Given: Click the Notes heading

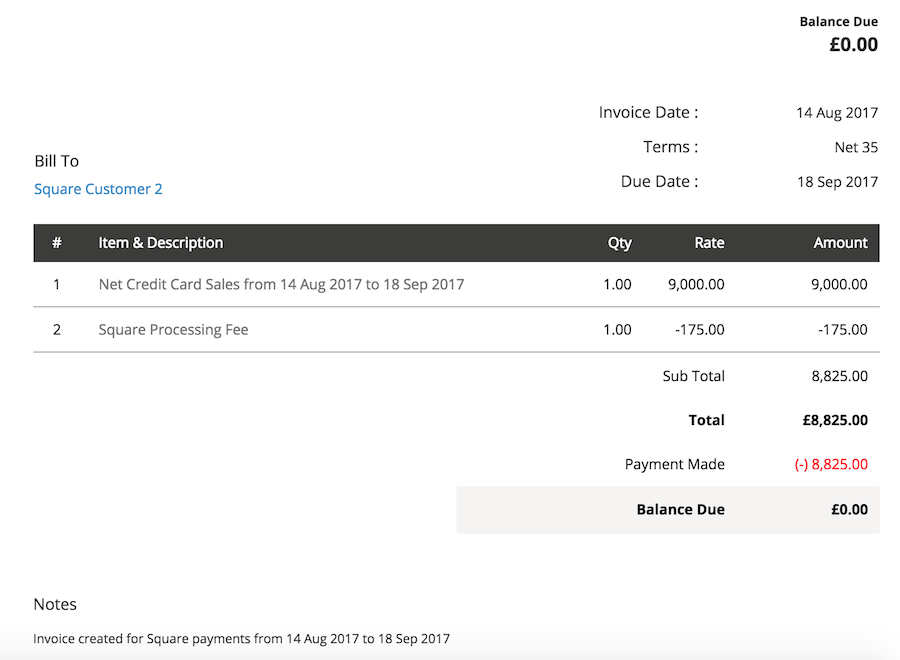Looking at the screenshot, I should point(55,604).
